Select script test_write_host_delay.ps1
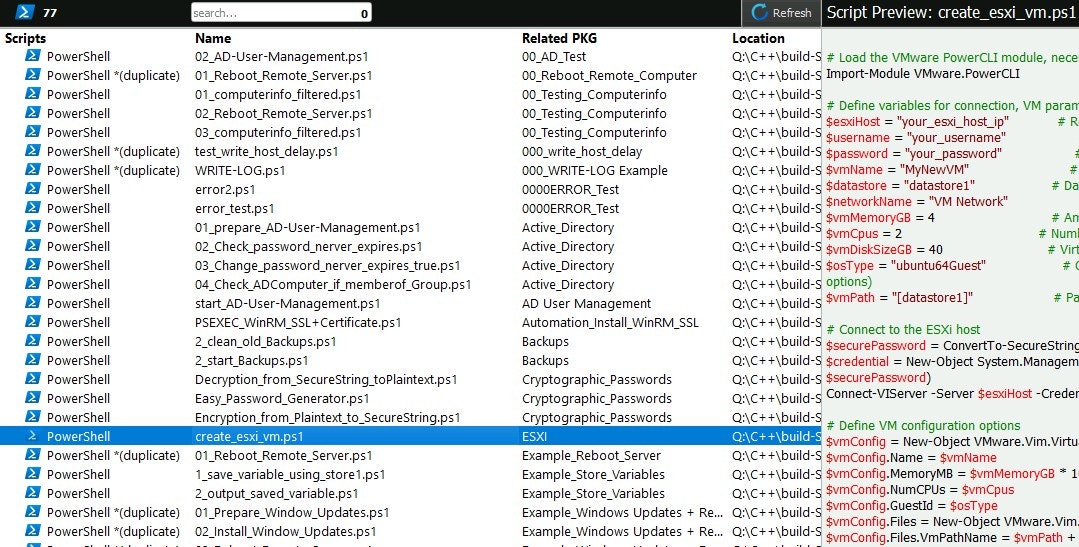The width and height of the screenshot is (1079, 547). [x=266, y=151]
